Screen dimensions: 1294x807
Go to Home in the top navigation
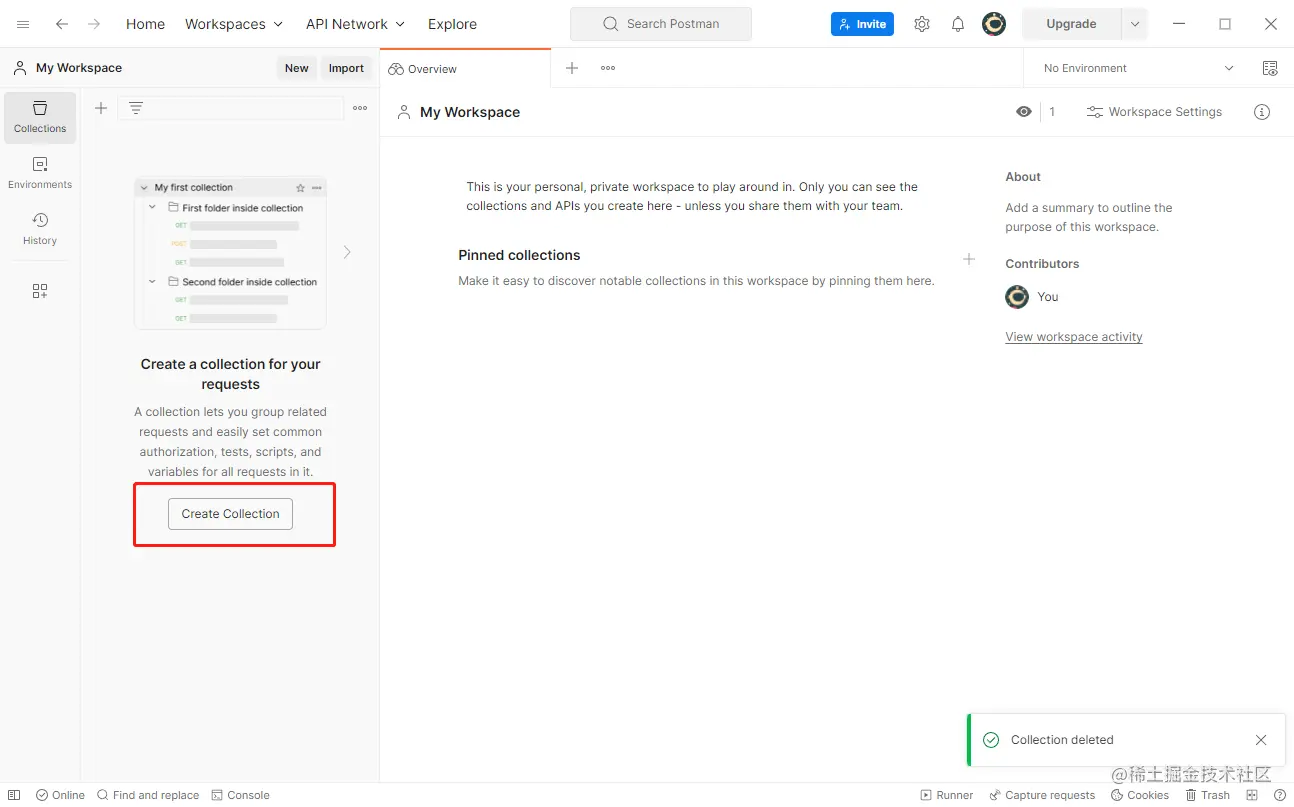[144, 23]
